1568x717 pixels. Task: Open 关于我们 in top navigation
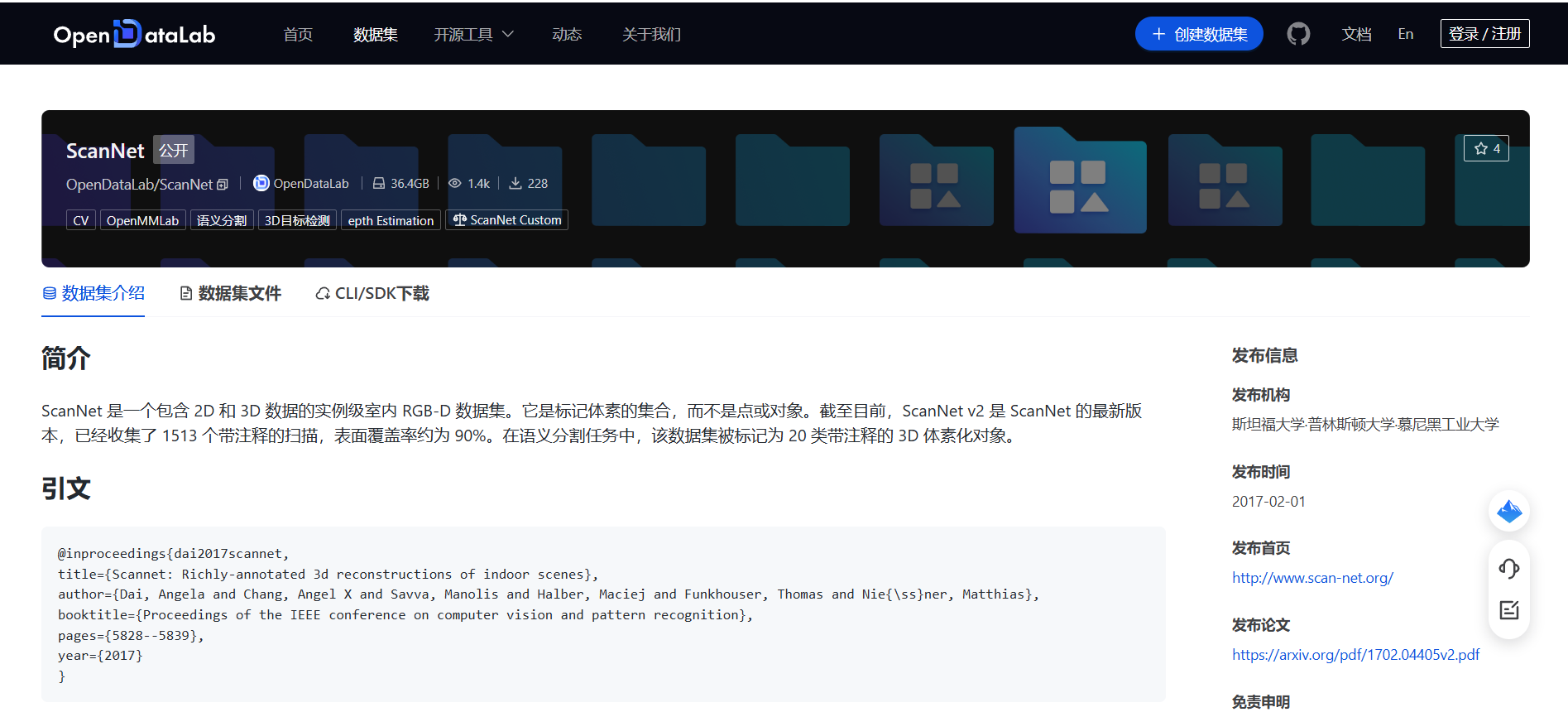651,34
